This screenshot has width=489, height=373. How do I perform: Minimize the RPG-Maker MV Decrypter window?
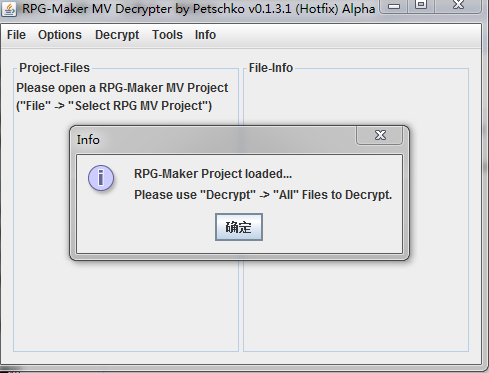tap(394, 6)
